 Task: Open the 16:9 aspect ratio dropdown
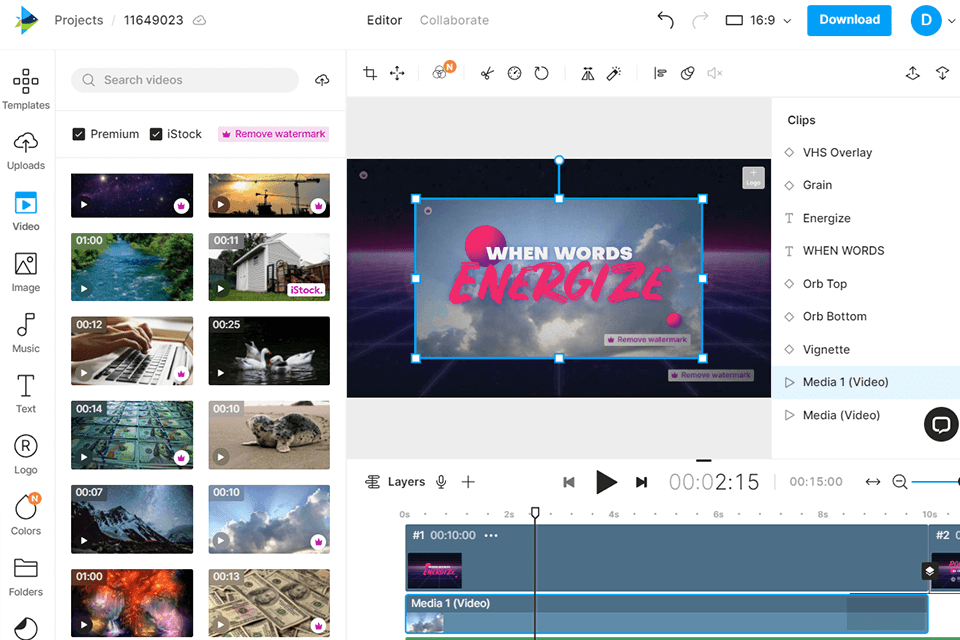(x=757, y=20)
